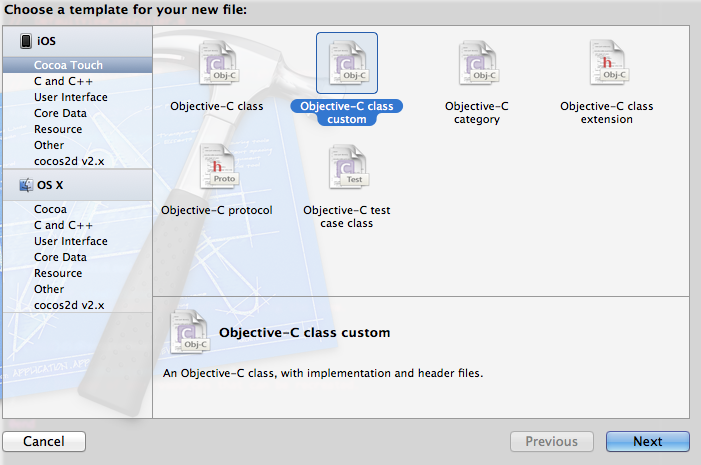The image size is (701, 465).
Task: Click the 'Objective-C class extension' label
Action: (x=607, y=113)
